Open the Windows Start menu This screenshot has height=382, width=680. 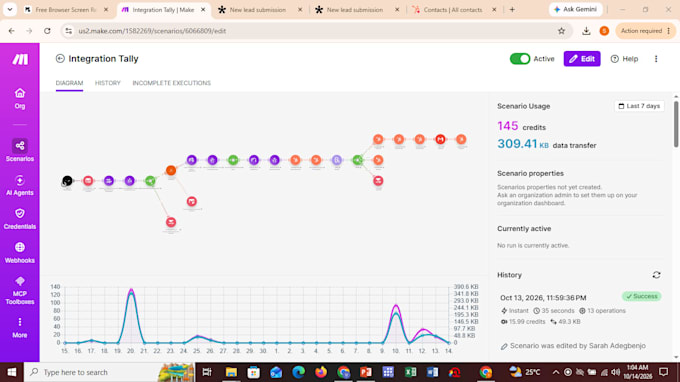(x=12, y=372)
